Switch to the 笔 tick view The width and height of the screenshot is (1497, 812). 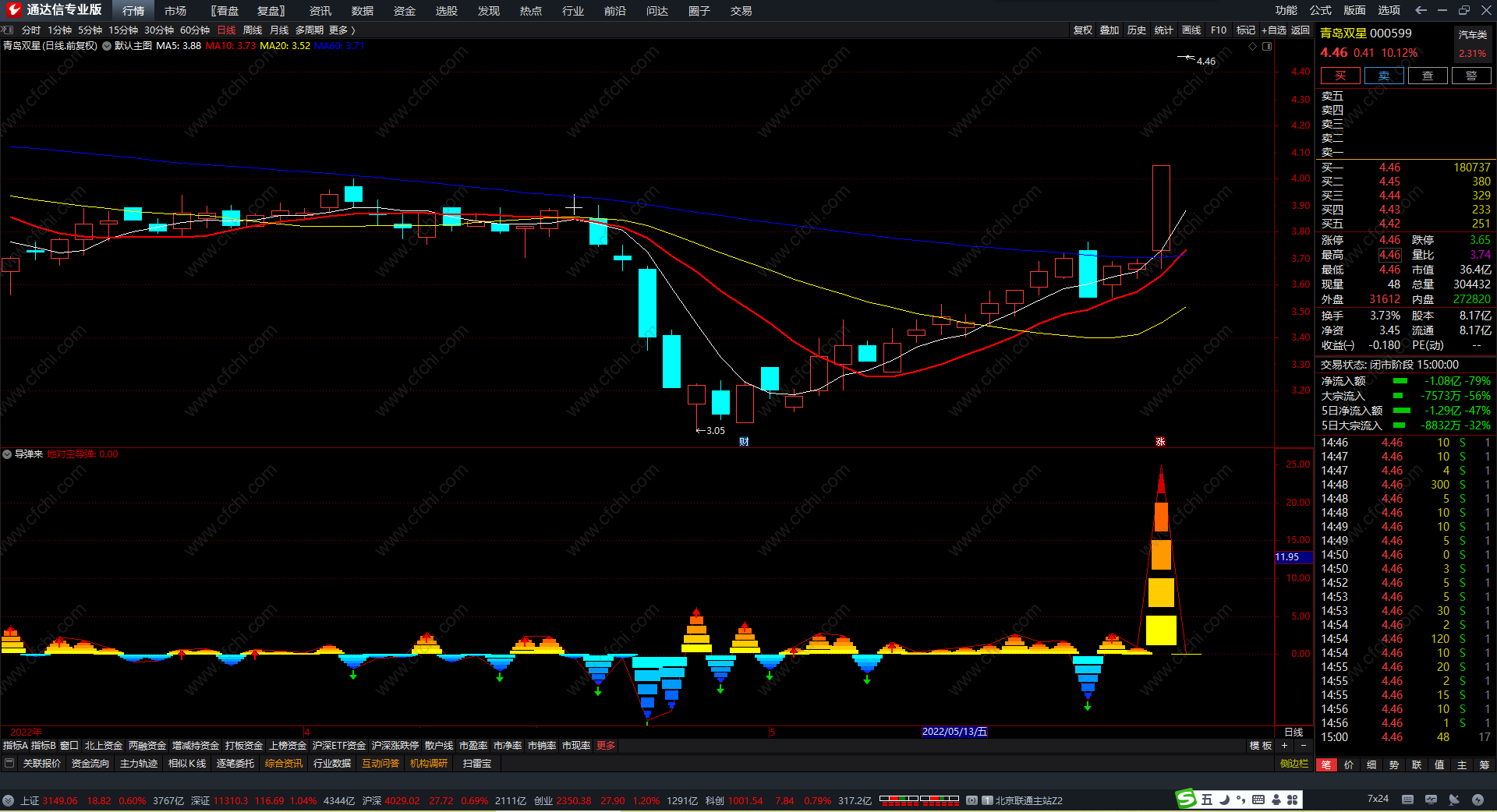[x=1326, y=764]
